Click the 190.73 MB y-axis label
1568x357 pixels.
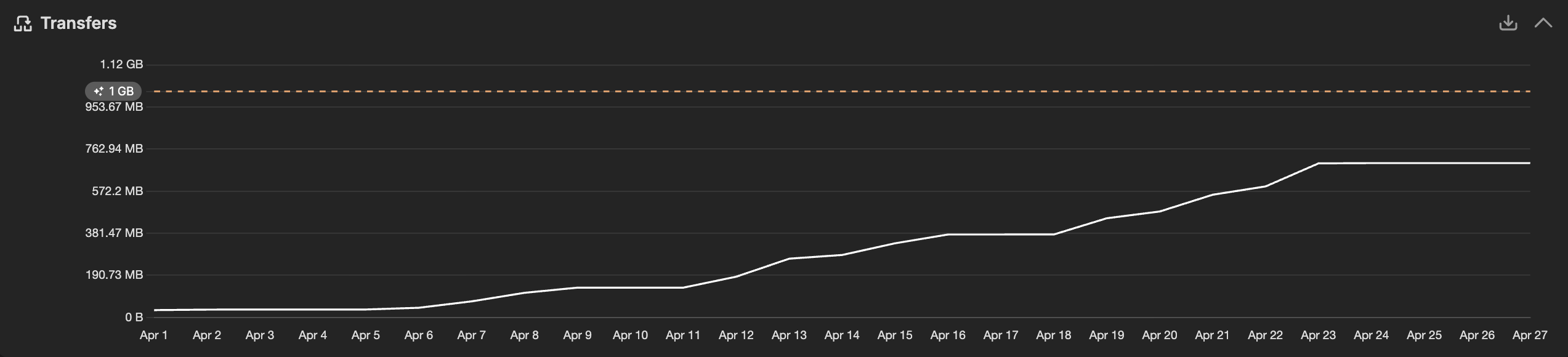click(114, 275)
